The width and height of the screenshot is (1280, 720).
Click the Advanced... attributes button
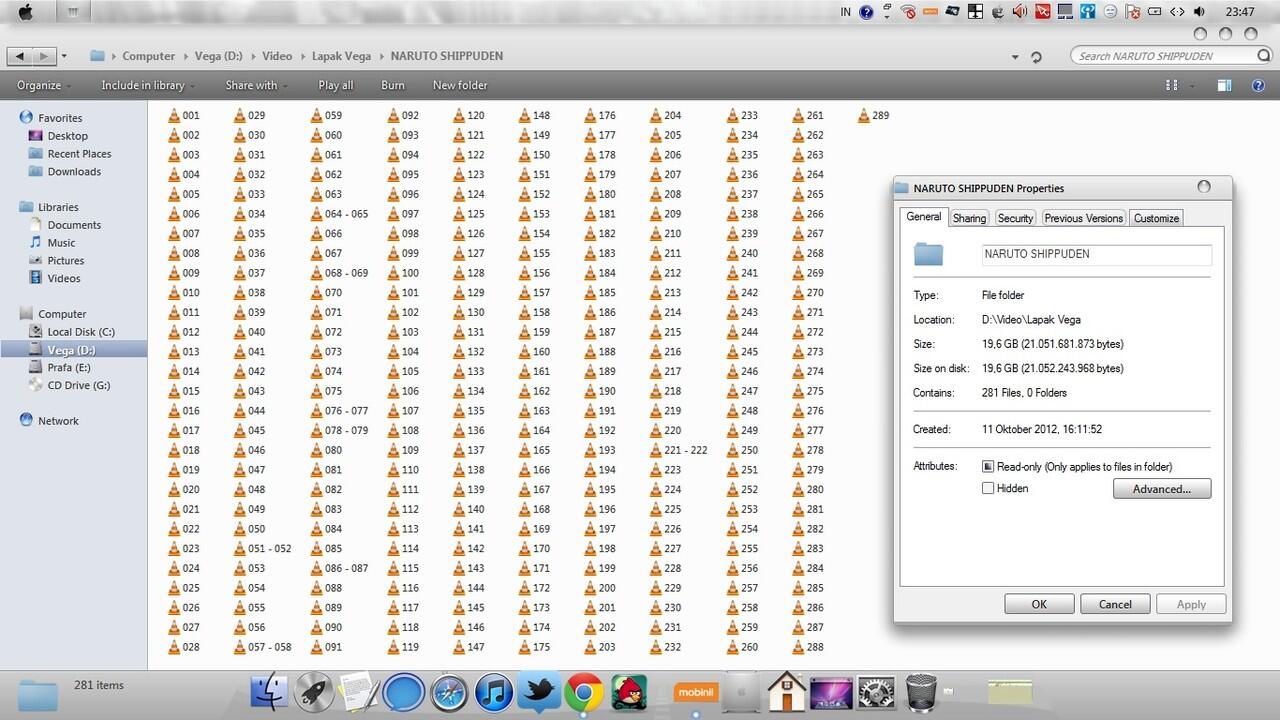tap(1162, 489)
